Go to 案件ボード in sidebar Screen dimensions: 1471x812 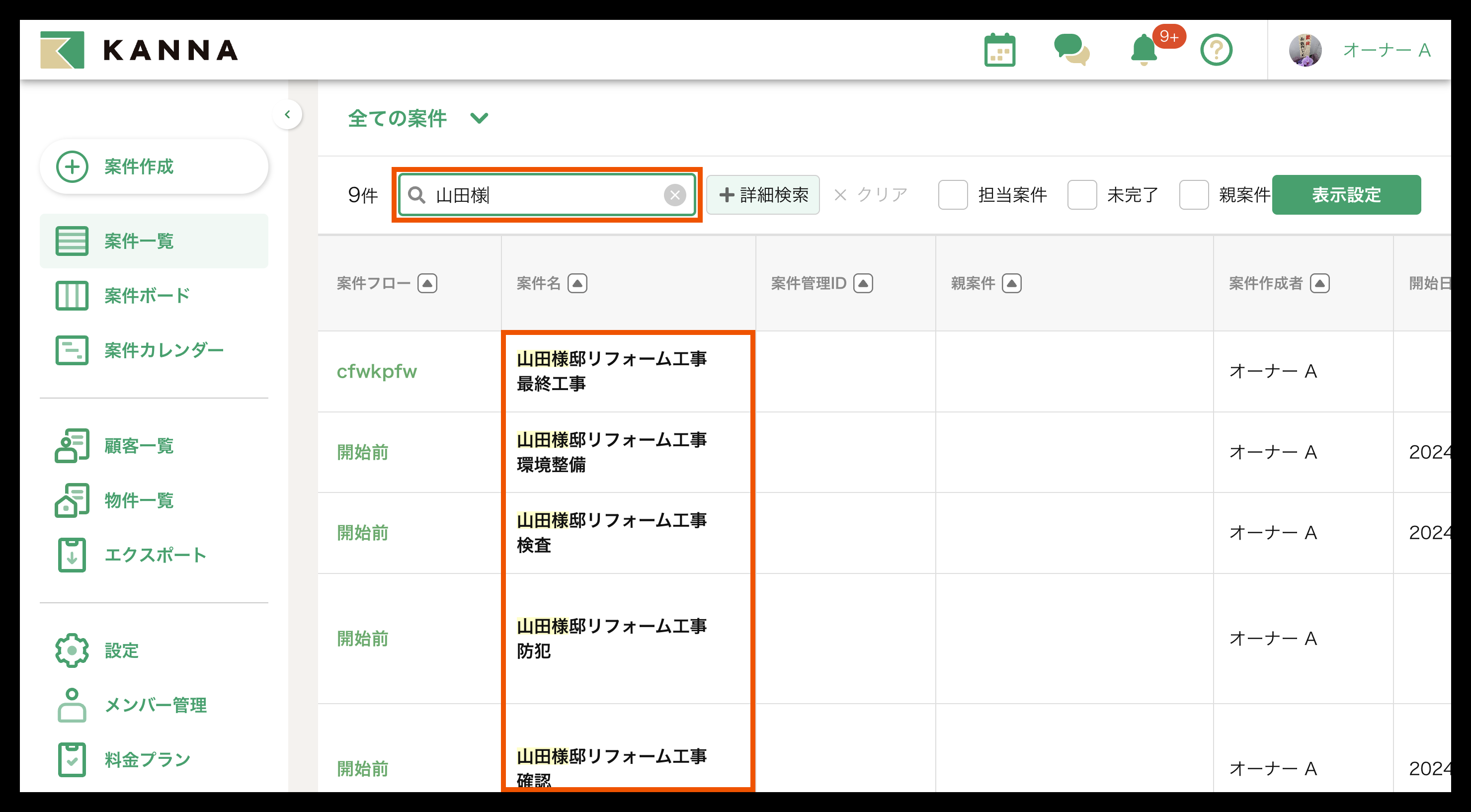click(147, 296)
